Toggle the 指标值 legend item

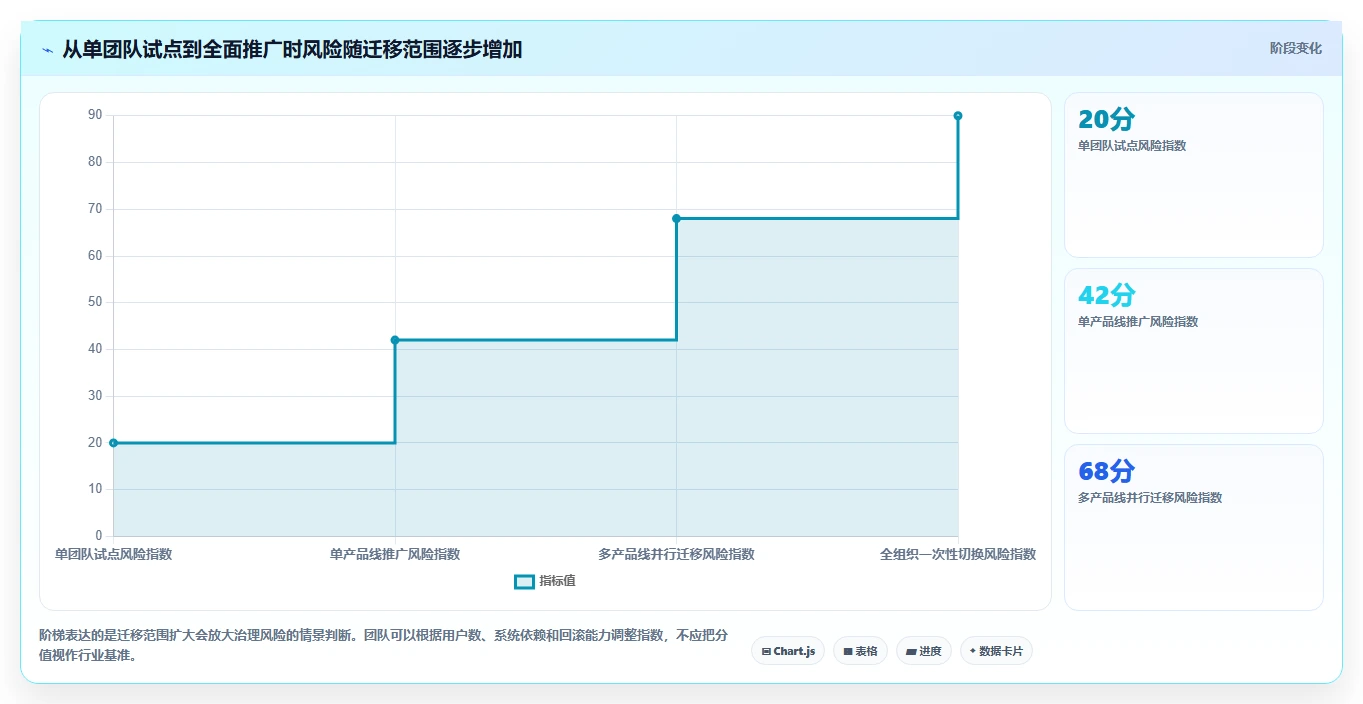click(545, 581)
